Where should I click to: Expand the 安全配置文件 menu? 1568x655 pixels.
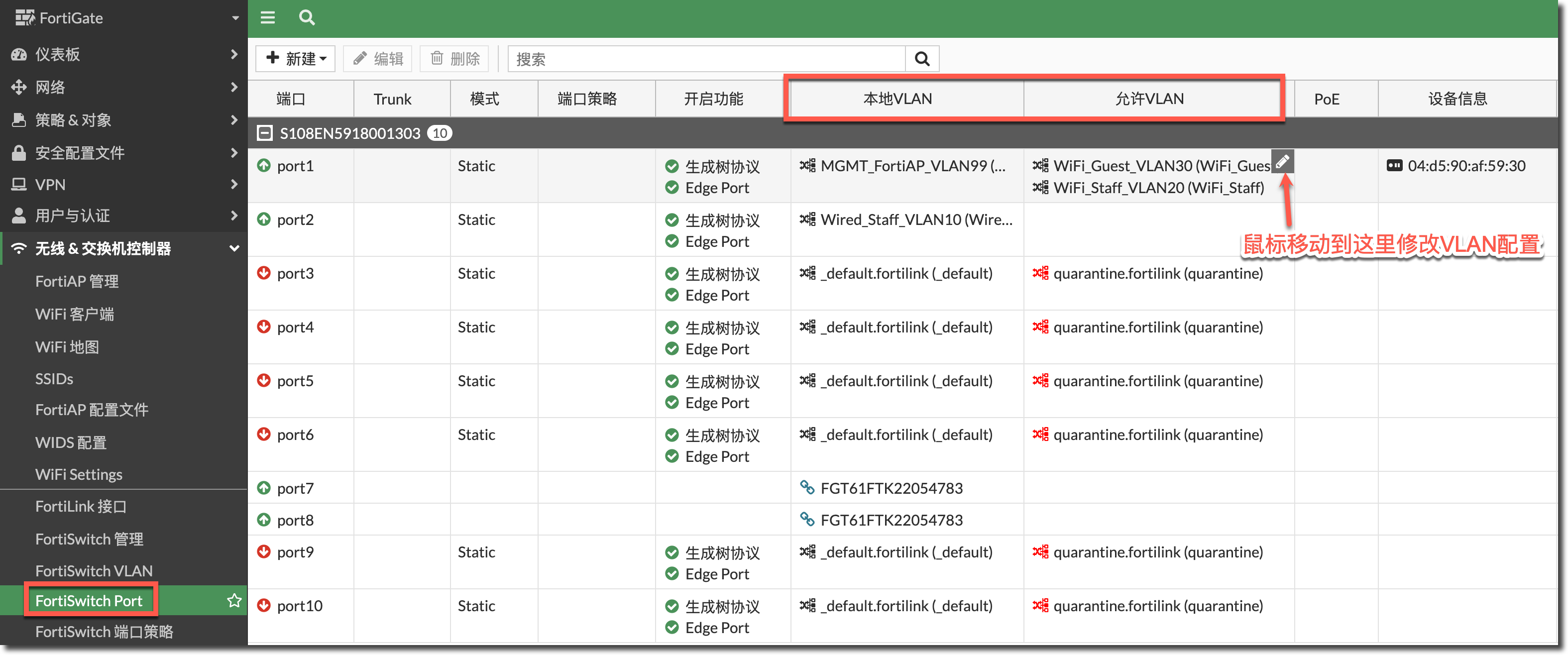pyautogui.click(x=123, y=153)
